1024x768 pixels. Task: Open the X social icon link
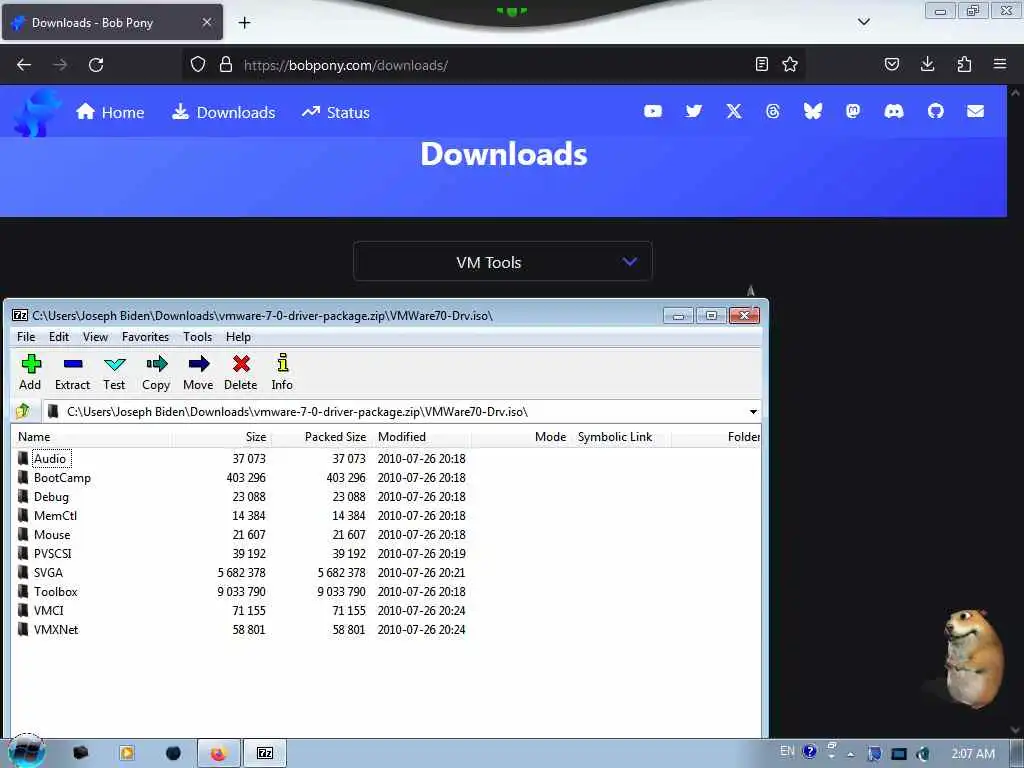[734, 112]
